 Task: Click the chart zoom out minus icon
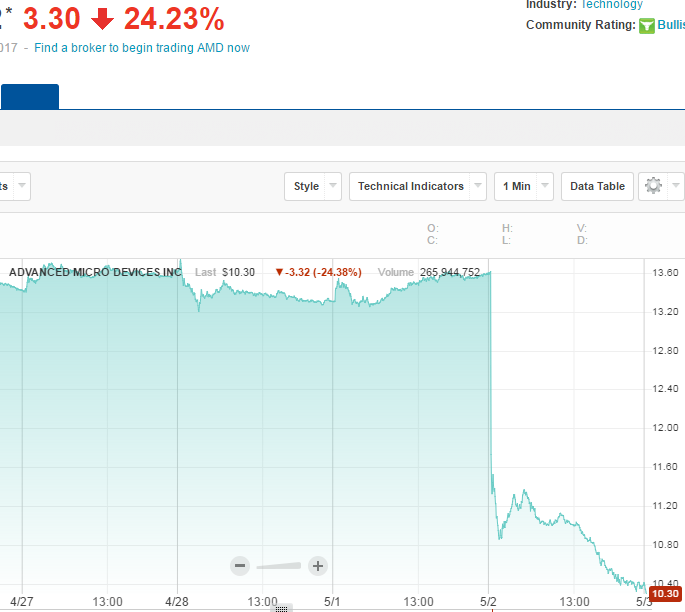(x=240, y=566)
